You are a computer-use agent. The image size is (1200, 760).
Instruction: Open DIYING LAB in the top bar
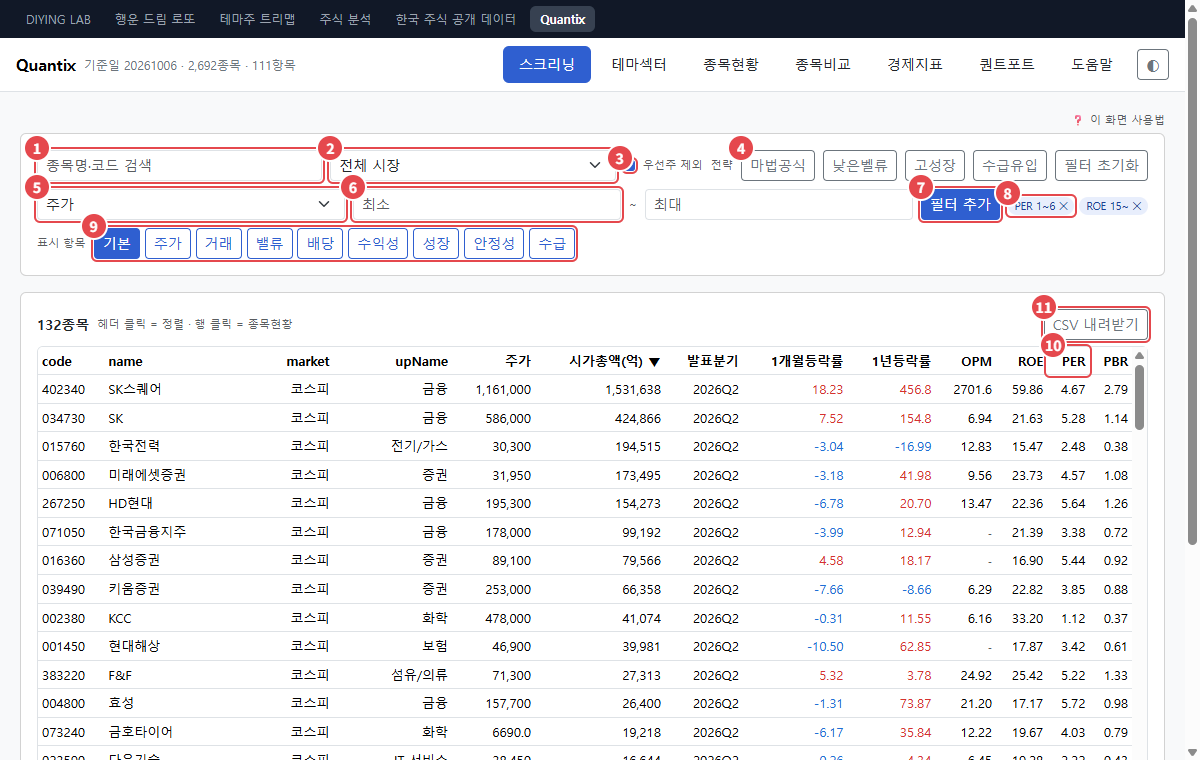coord(58,19)
